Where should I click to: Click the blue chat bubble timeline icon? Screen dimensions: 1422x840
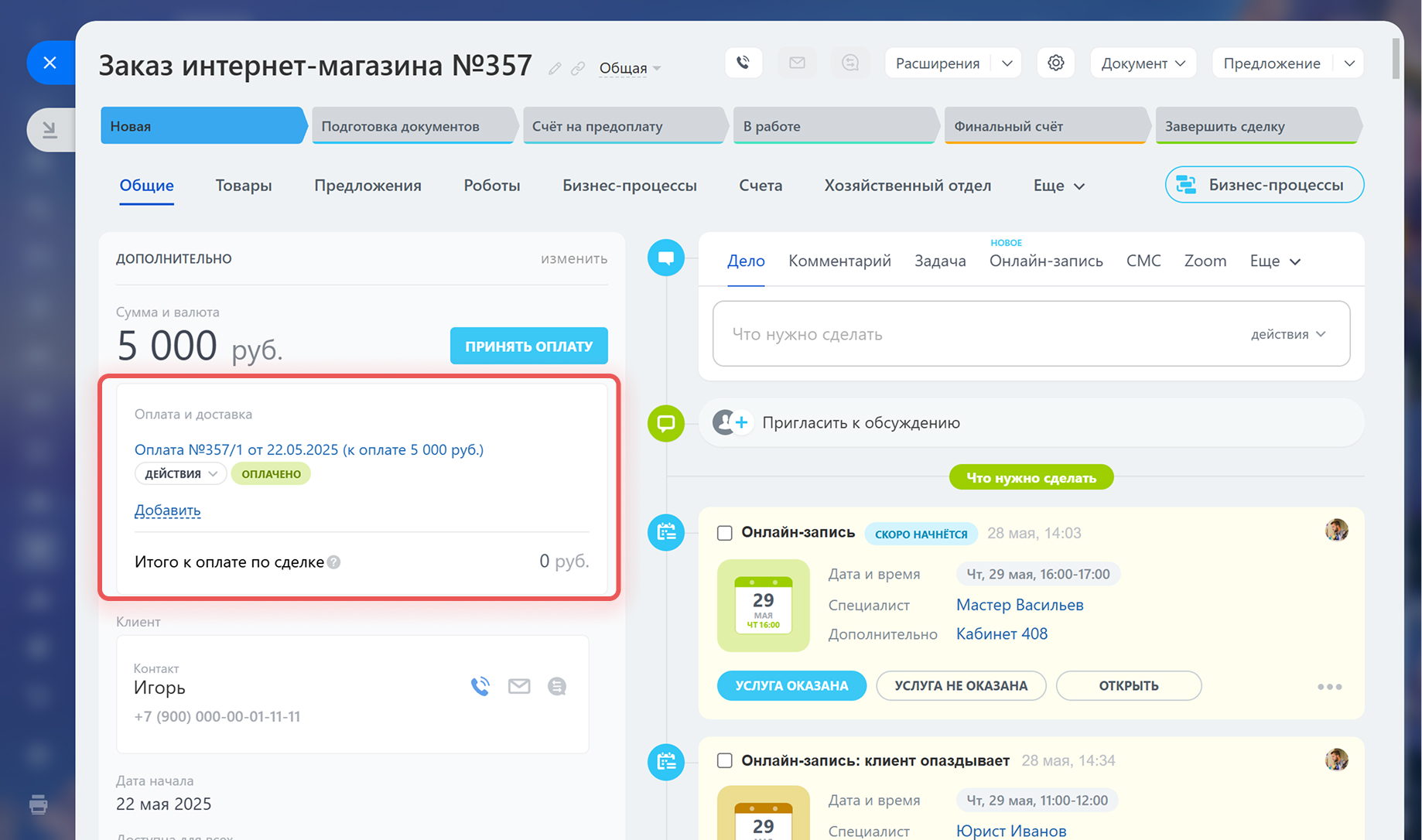coord(666,258)
